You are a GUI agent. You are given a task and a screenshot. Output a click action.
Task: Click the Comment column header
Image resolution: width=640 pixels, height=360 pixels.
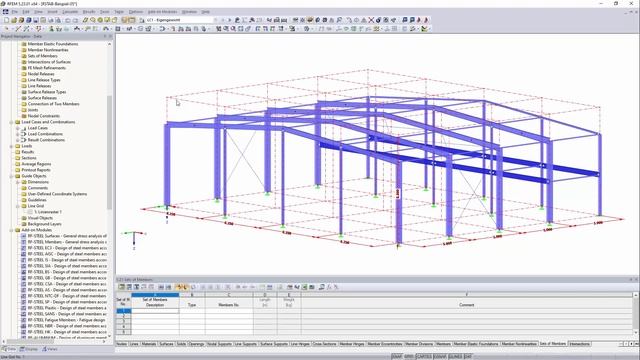(x=467, y=305)
